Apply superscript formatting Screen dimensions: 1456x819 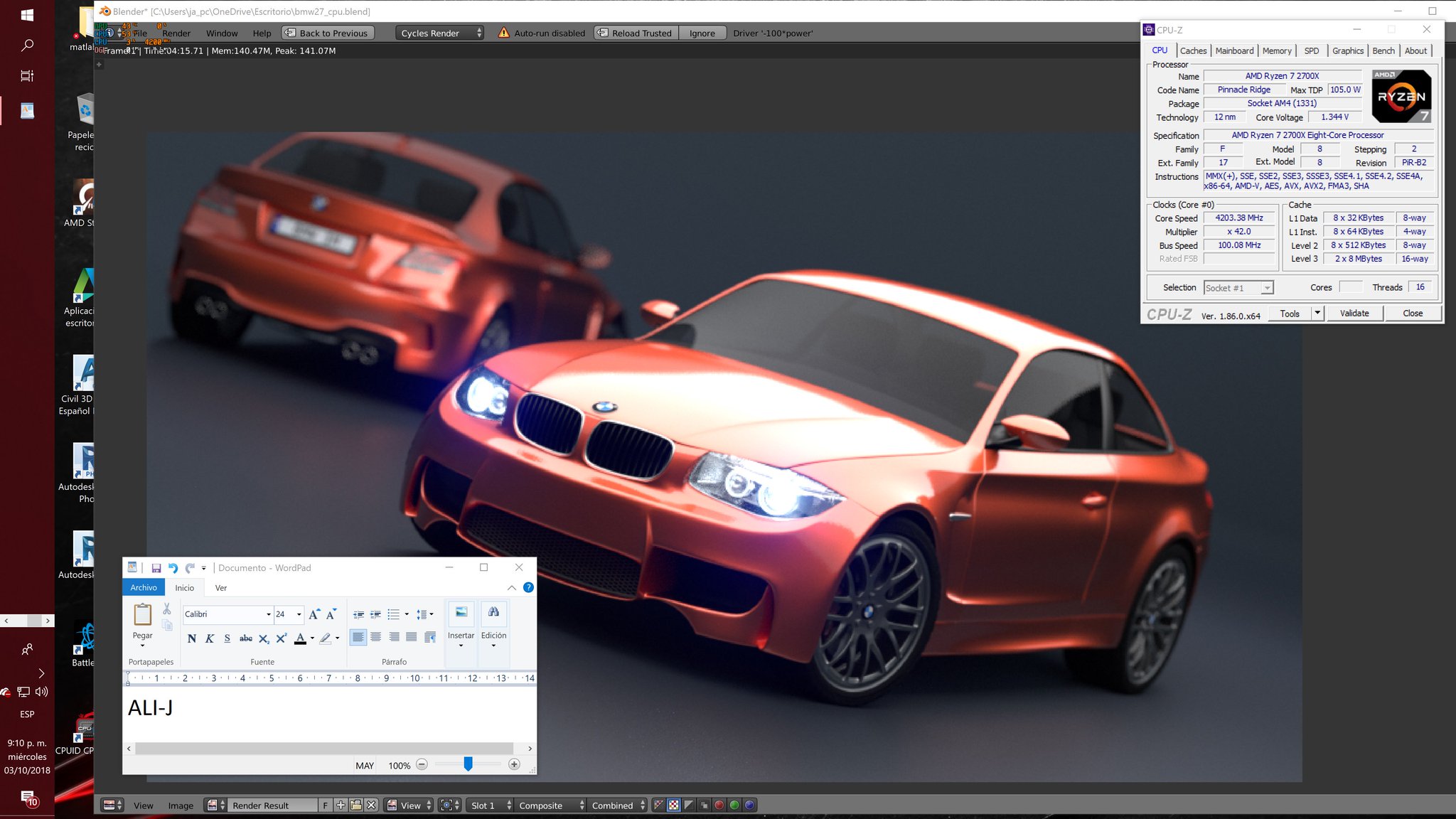pos(282,638)
